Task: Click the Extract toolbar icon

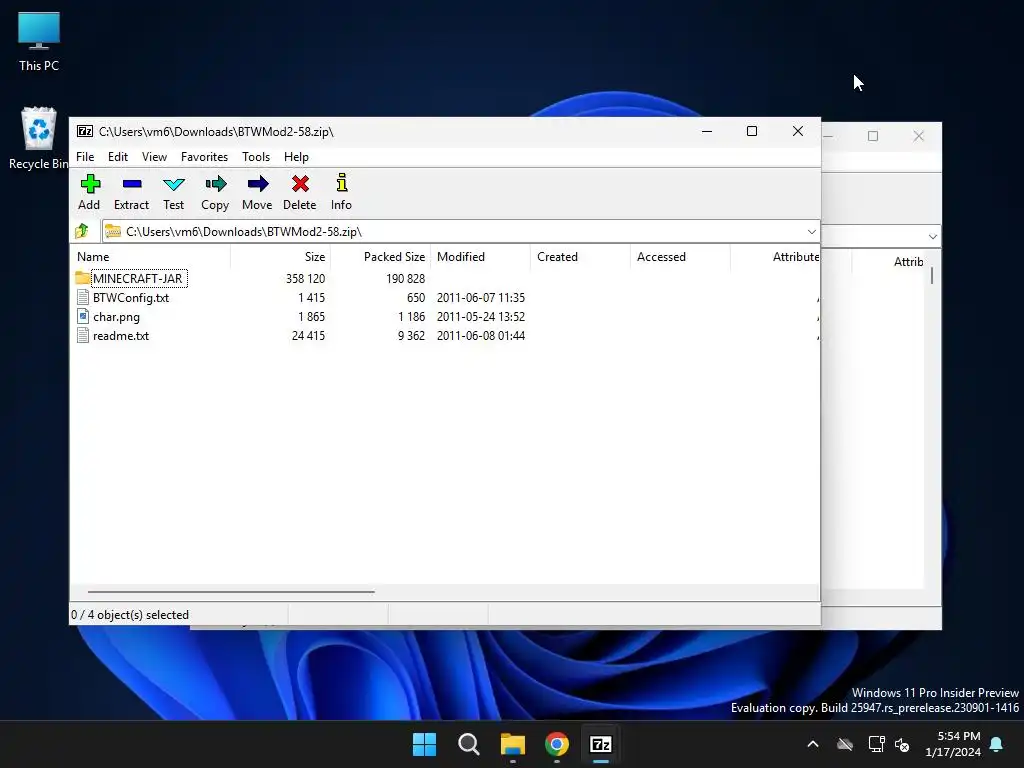Action: (132, 184)
